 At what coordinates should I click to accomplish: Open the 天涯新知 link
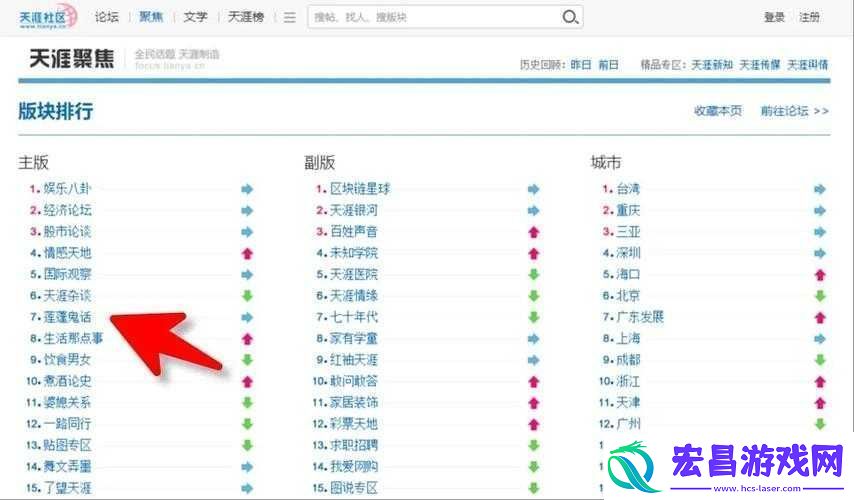click(x=712, y=65)
